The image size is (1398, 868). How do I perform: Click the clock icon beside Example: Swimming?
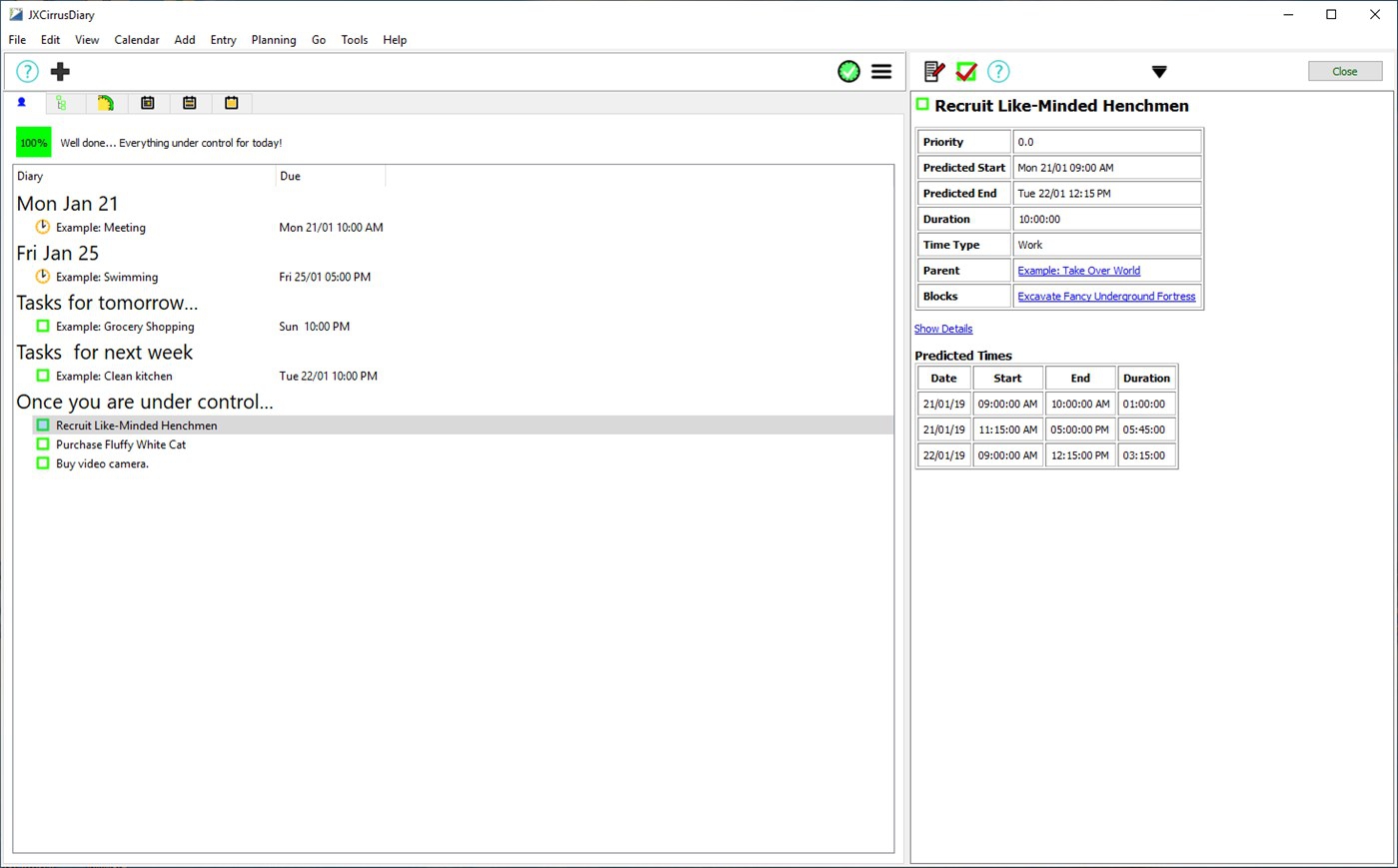pyautogui.click(x=42, y=277)
